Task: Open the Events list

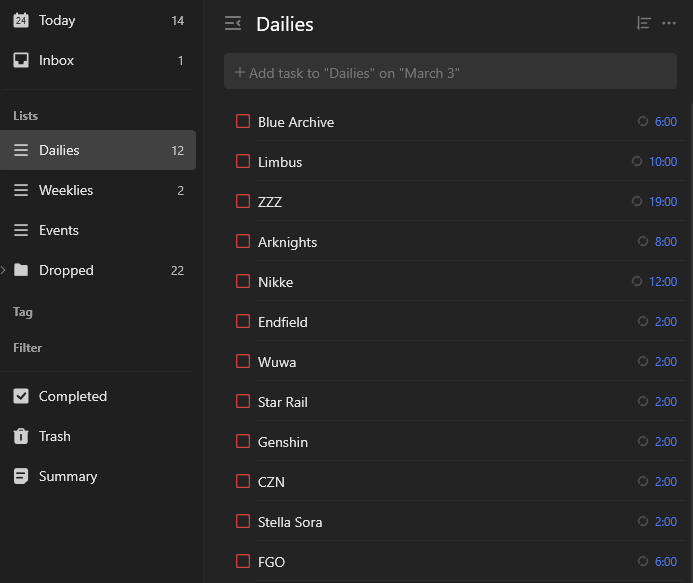Action: 98,230
